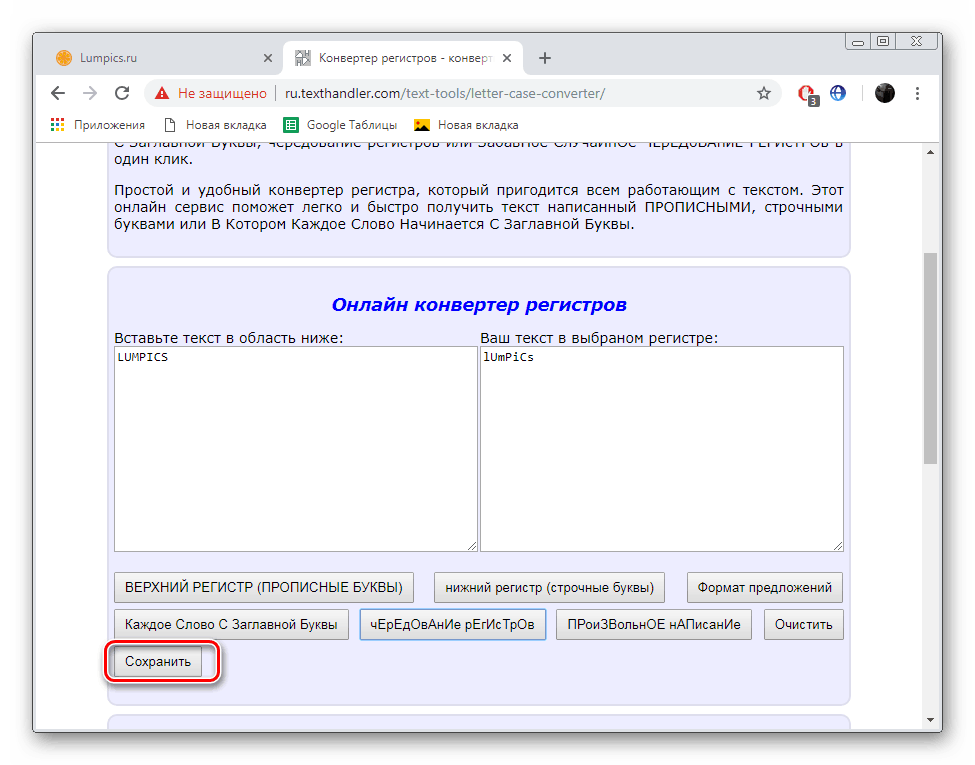
Task: Bookmark page with the star icon
Action: (x=764, y=93)
